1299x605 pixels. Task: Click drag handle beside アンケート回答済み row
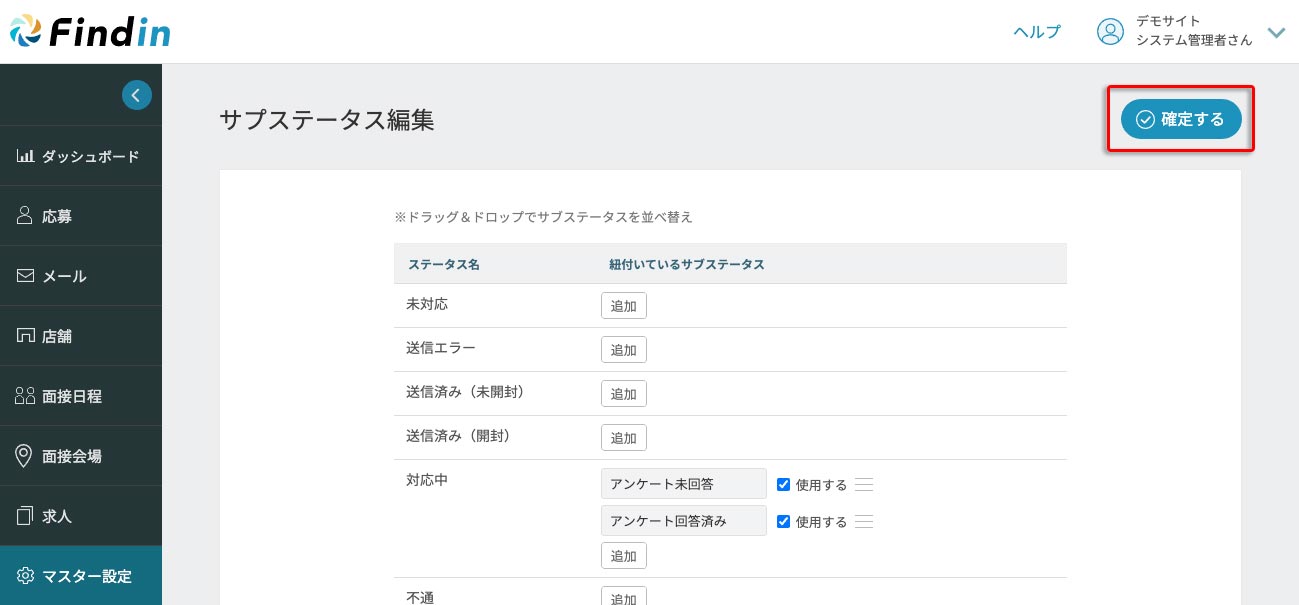coord(865,521)
